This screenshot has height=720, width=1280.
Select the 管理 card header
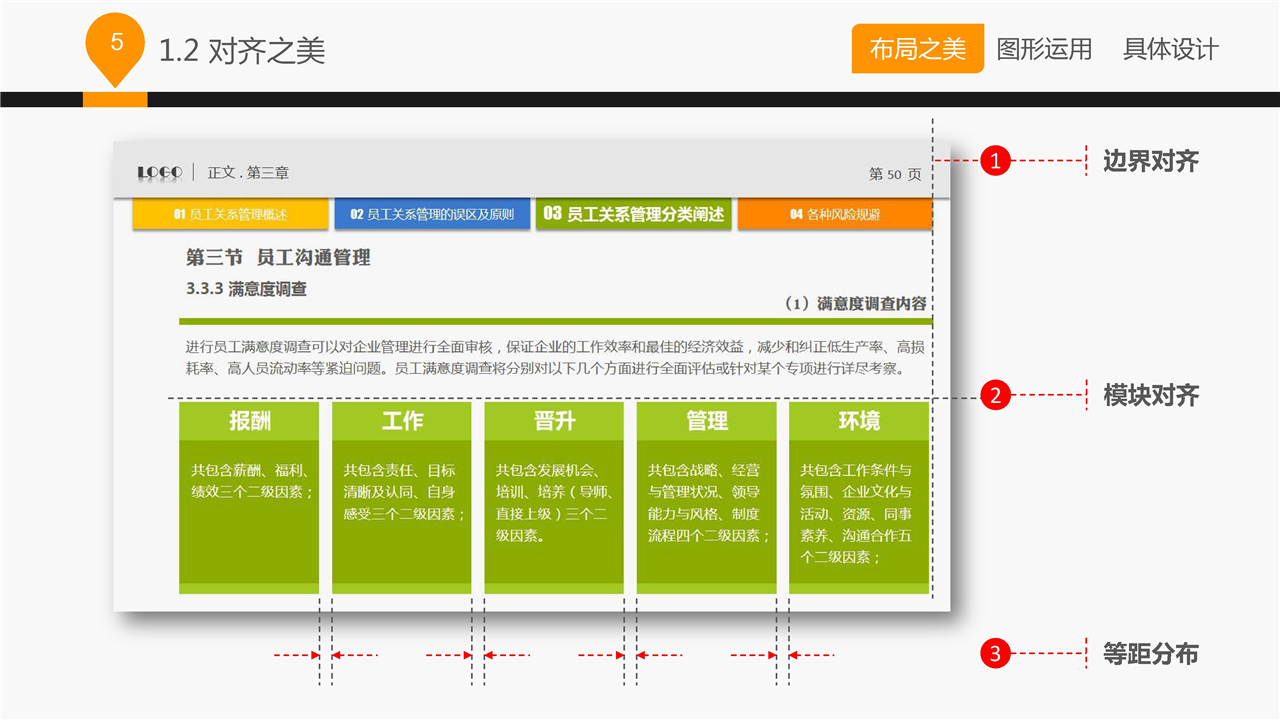(706, 421)
